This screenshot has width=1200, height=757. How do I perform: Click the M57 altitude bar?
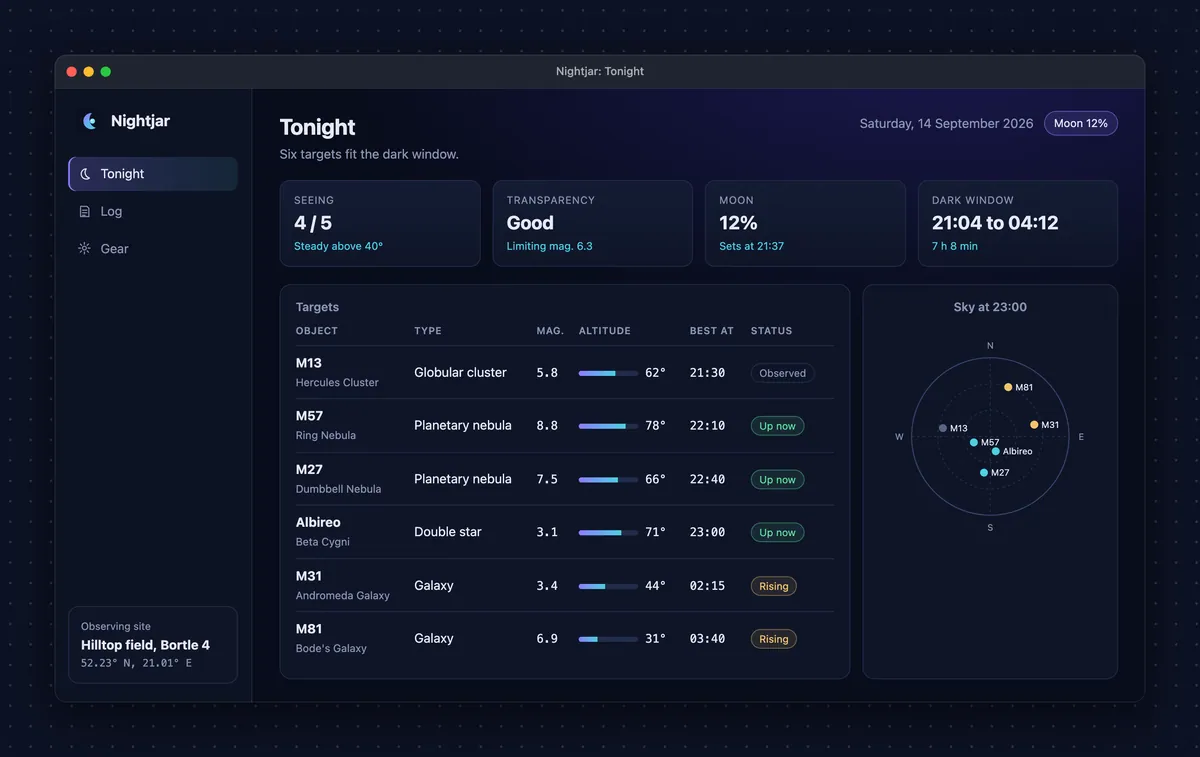point(608,426)
